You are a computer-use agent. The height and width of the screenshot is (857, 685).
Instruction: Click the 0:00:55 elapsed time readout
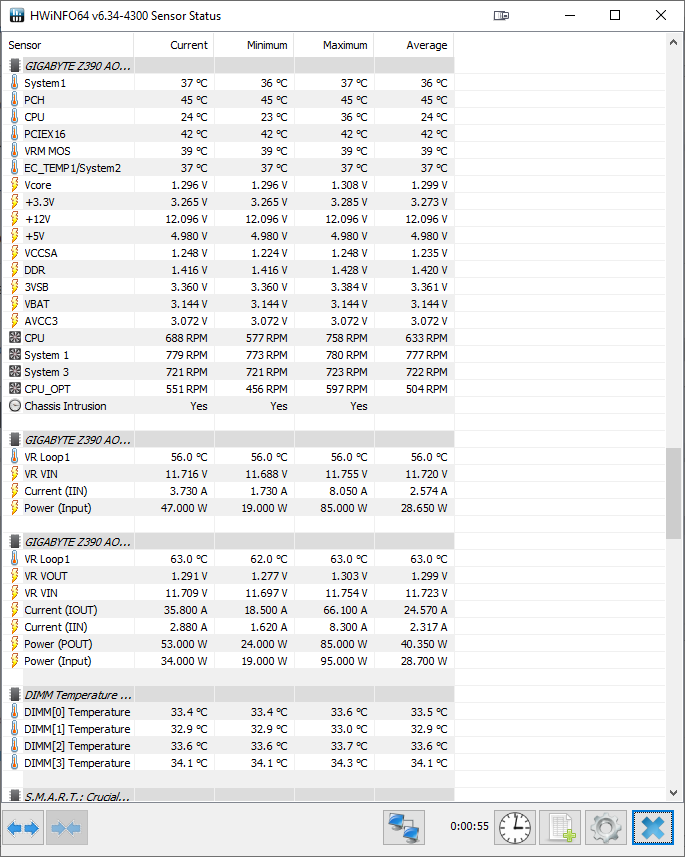[x=469, y=826]
